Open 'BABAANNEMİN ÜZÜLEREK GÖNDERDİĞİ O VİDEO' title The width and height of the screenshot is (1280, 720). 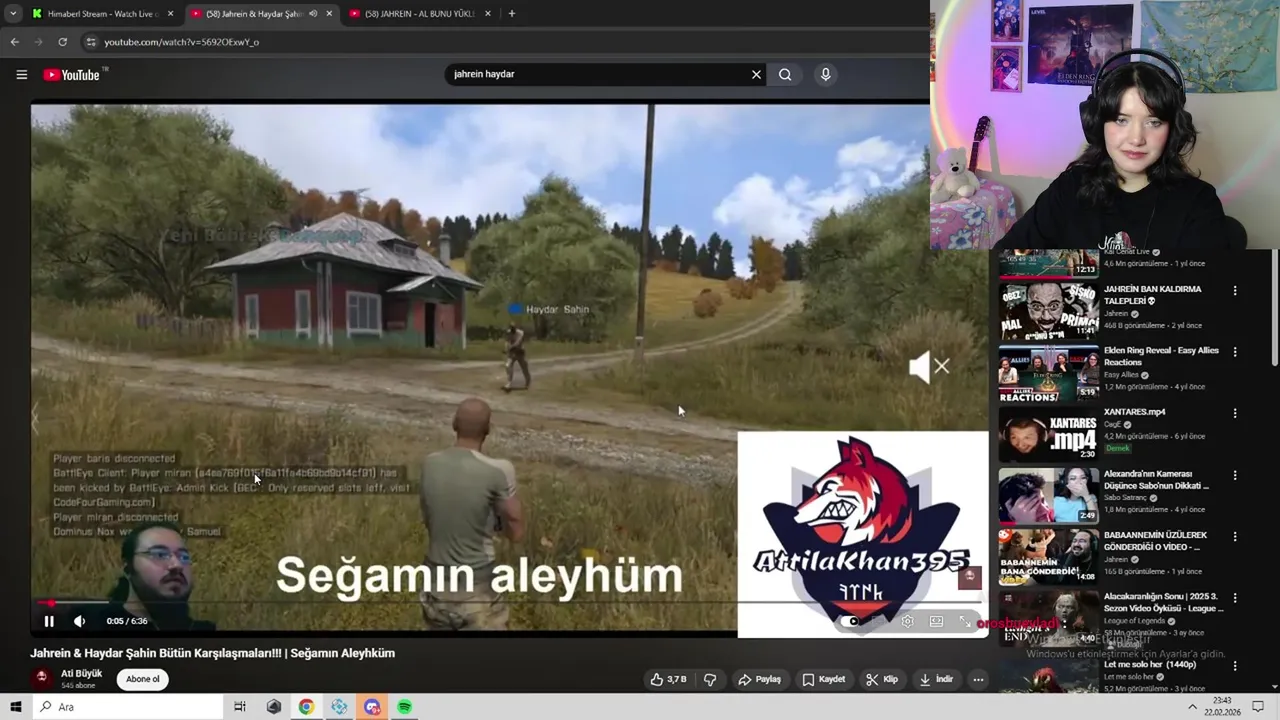(1155, 541)
